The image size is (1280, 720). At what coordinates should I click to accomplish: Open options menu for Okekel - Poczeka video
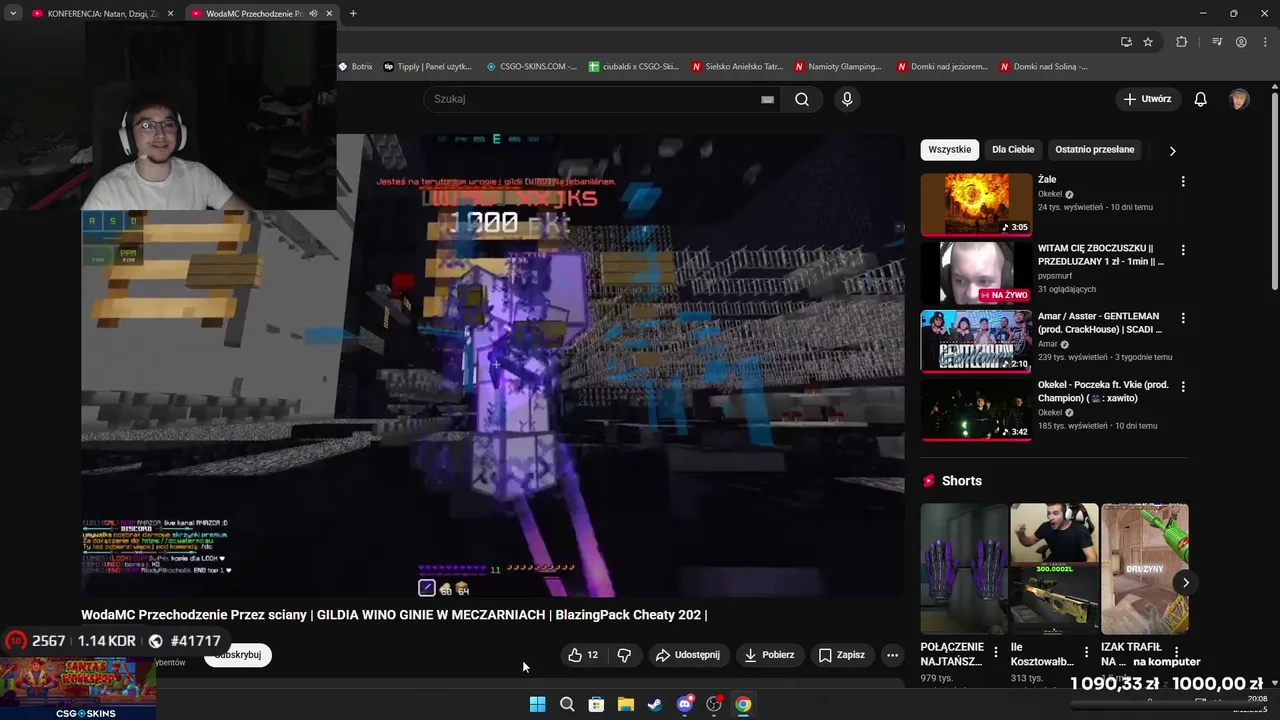point(1183,386)
